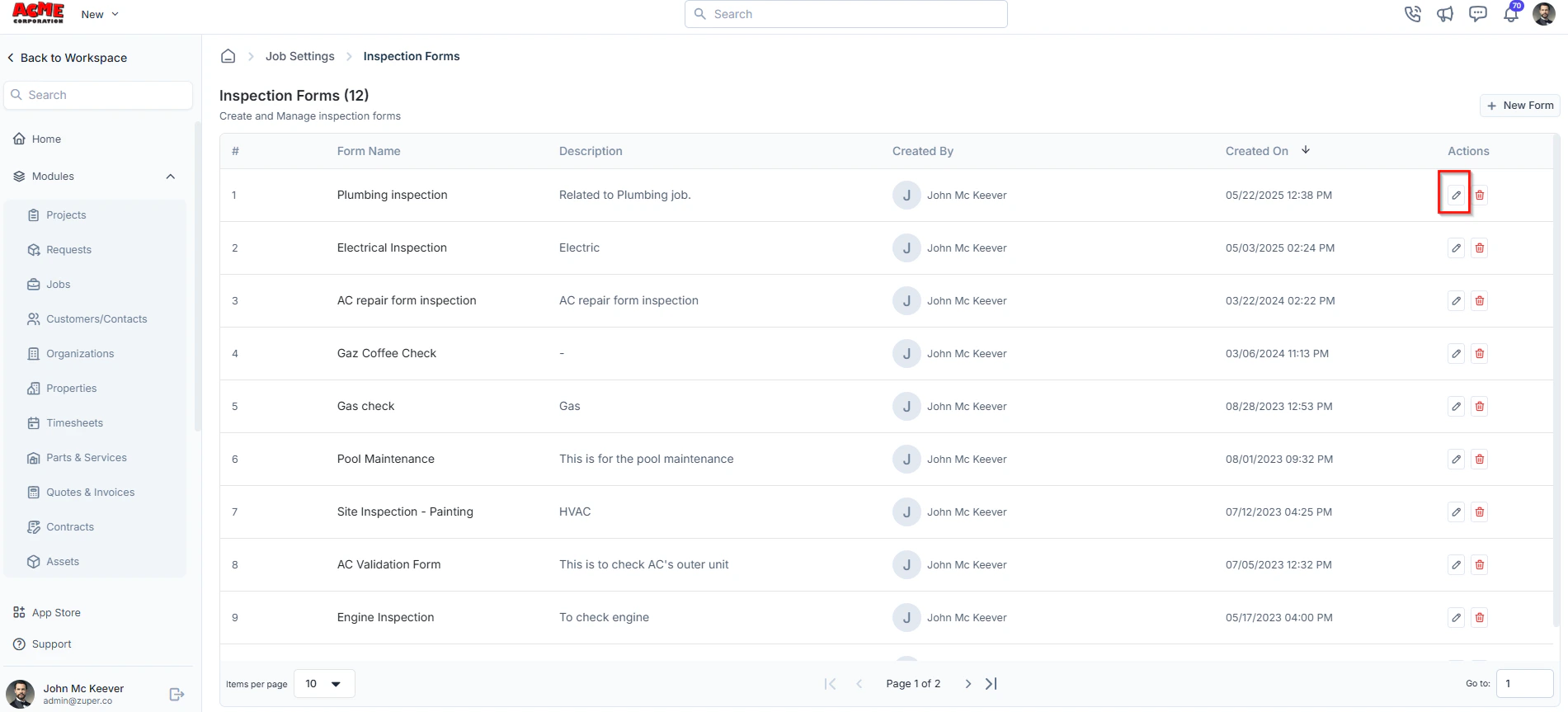Open the announcements megaphone icon
Image resolution: width=1568 pixels, height=712 pixels.
(1445, 14)
